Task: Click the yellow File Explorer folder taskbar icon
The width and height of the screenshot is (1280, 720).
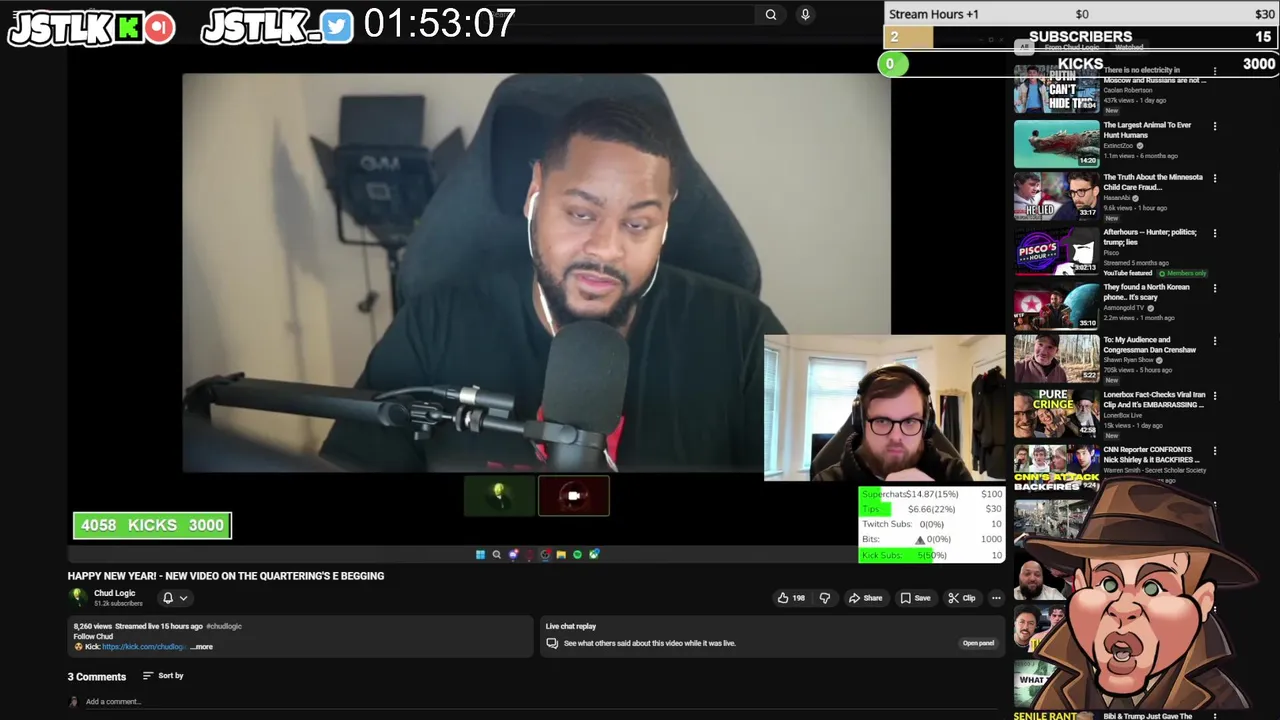Action: 561,554
